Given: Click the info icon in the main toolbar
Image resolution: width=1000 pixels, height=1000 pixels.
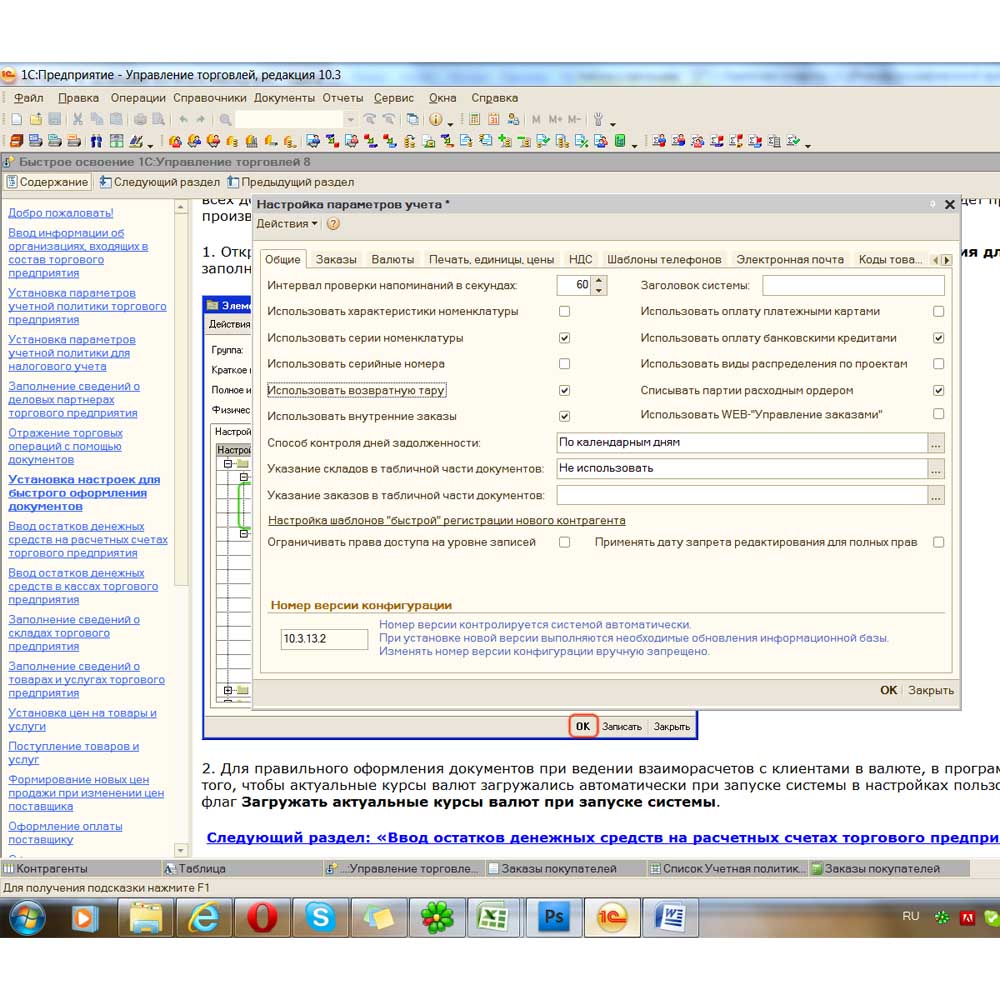Looking at the screenshot, I should click(436, 119).
